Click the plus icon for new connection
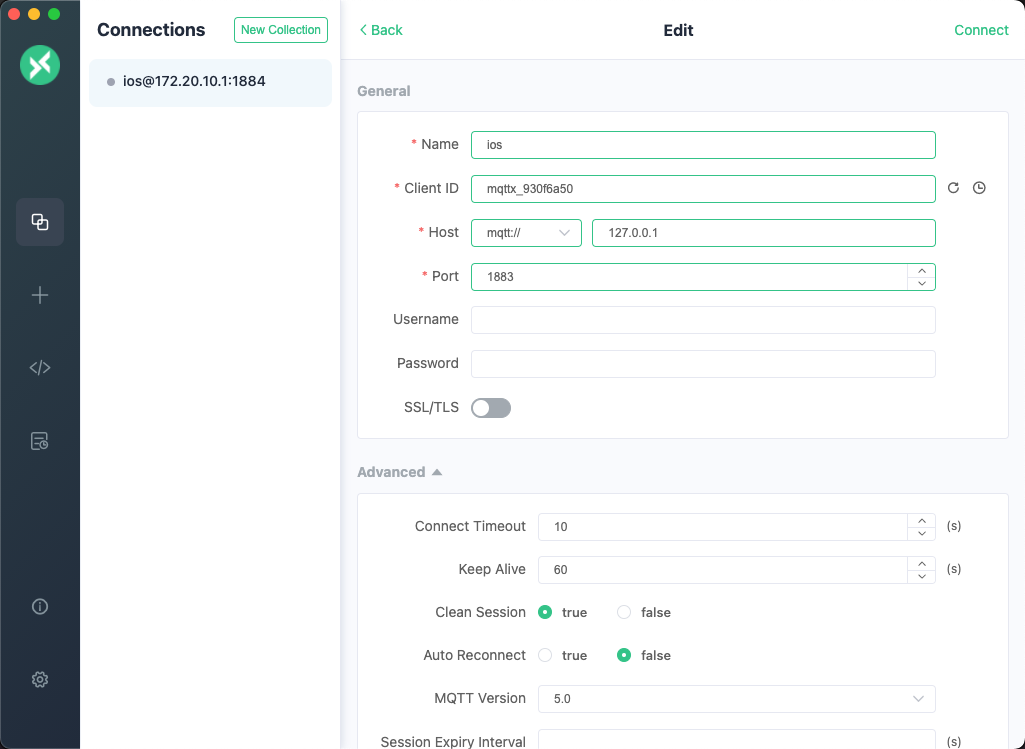 point(40,295)
